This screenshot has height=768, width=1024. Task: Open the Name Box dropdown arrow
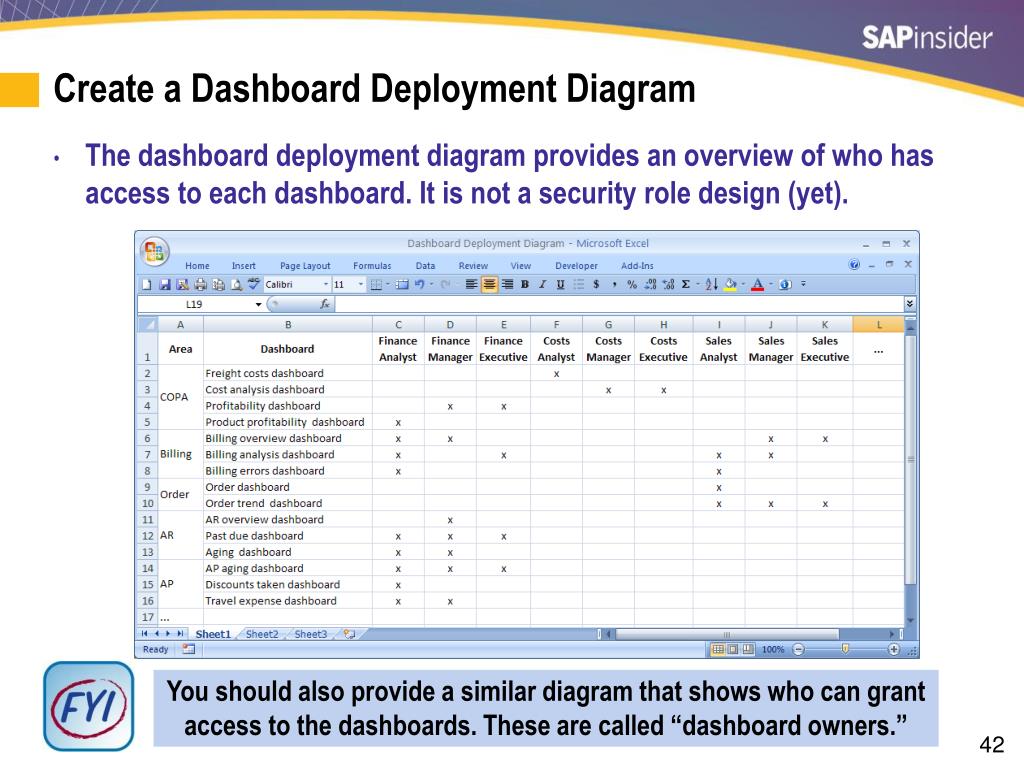click(259, 304)
